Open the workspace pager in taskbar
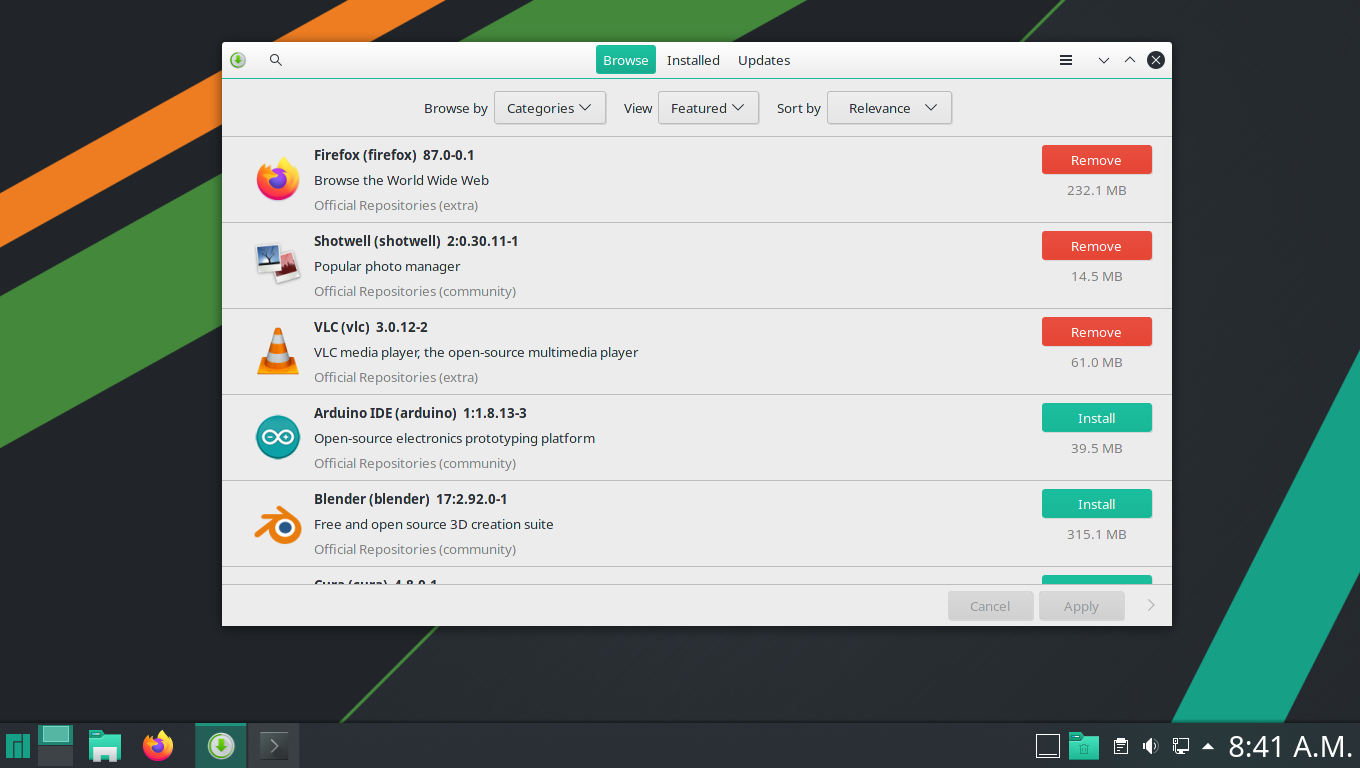The height and width of the screenshot is (768, 1360). coord(56,746)
